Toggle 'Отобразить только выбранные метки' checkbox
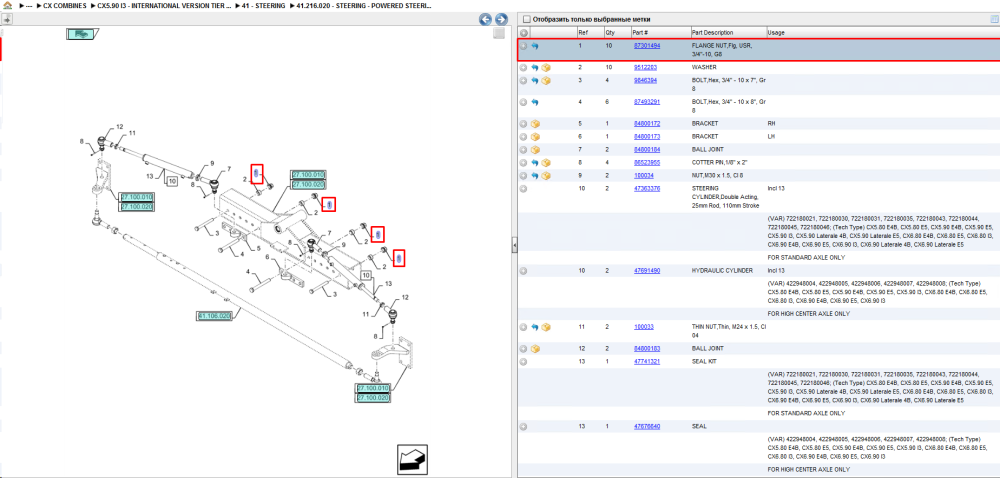The width and height of the screenshot is (1000, 478). [527, 19]
